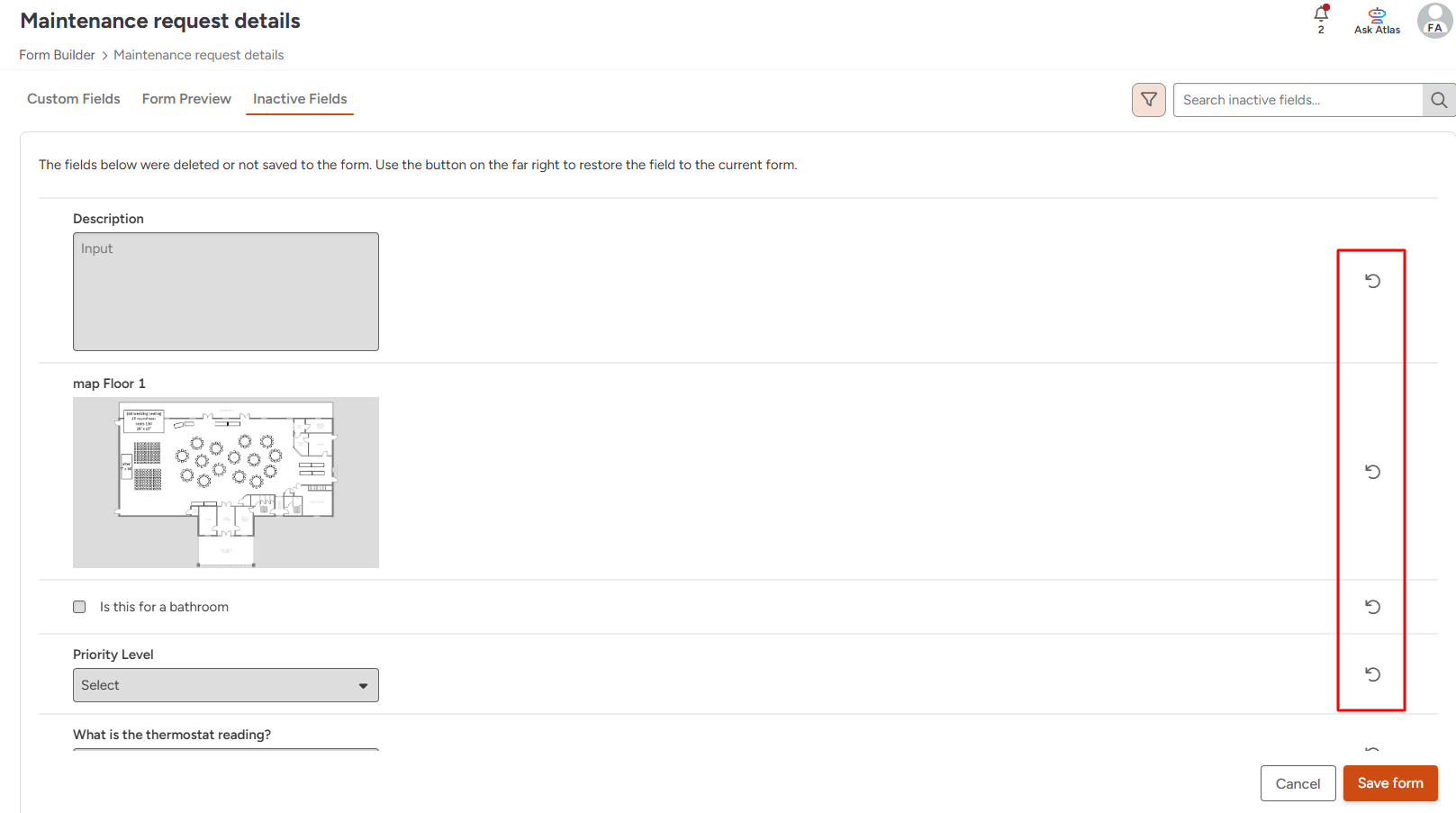Restore the map Floor 1 field
Screen dimensions: 1456x813
1372,472
